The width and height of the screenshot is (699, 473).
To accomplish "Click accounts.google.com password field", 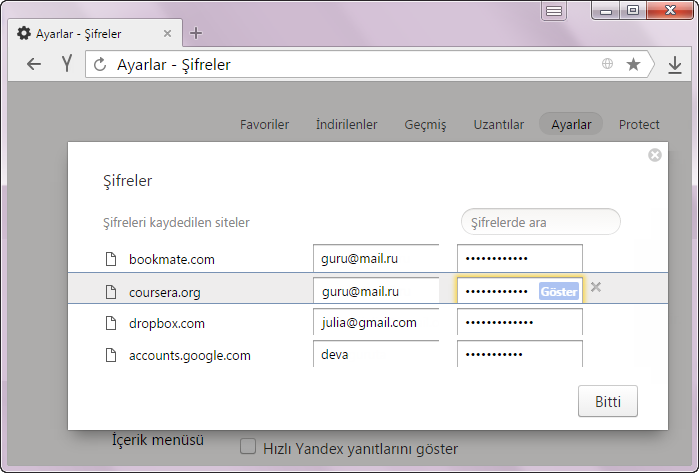I will 520,354.
